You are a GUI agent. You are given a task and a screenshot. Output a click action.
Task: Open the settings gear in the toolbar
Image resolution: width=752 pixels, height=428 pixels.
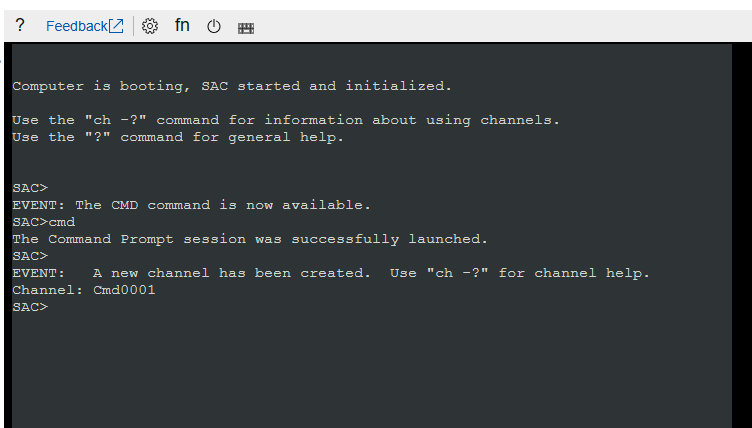pyautogui.click(x=150, y=27)
